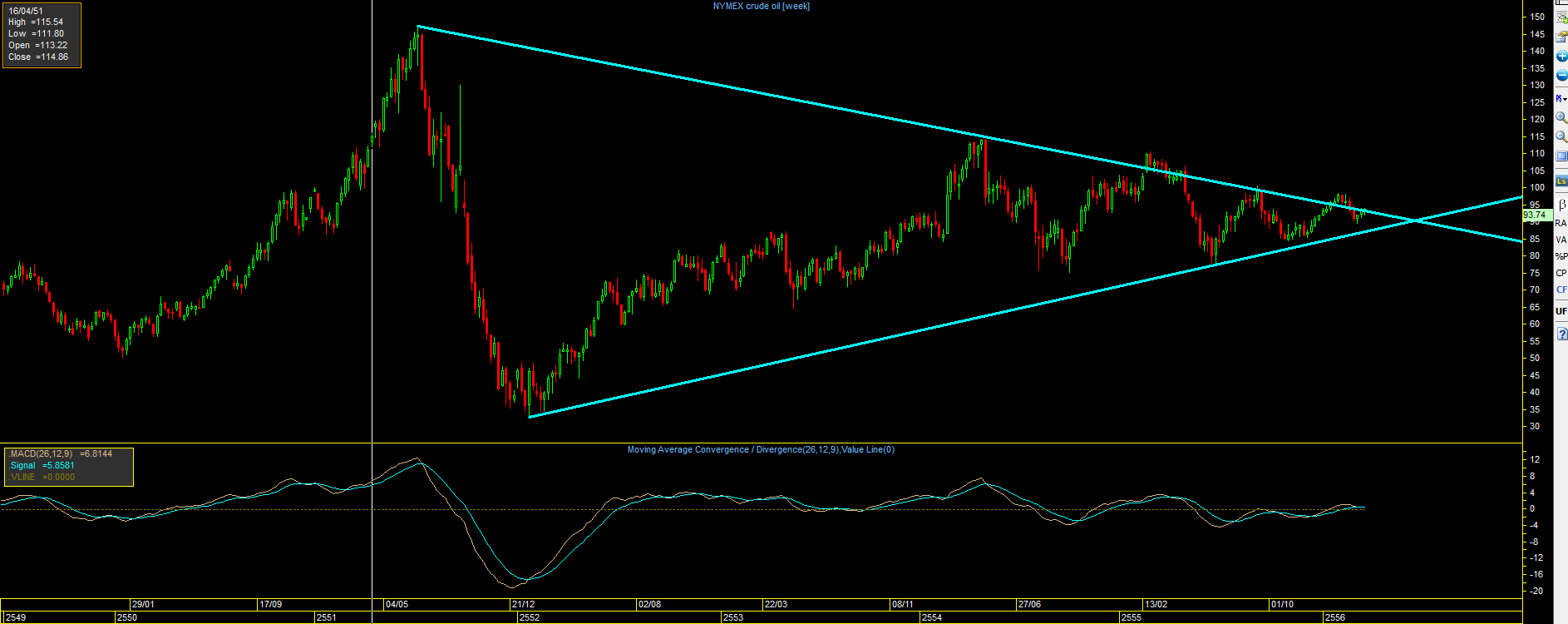Click the 08/11 date marker on time axis
The width and height of the screenshot is (1568, 624).
902,604
